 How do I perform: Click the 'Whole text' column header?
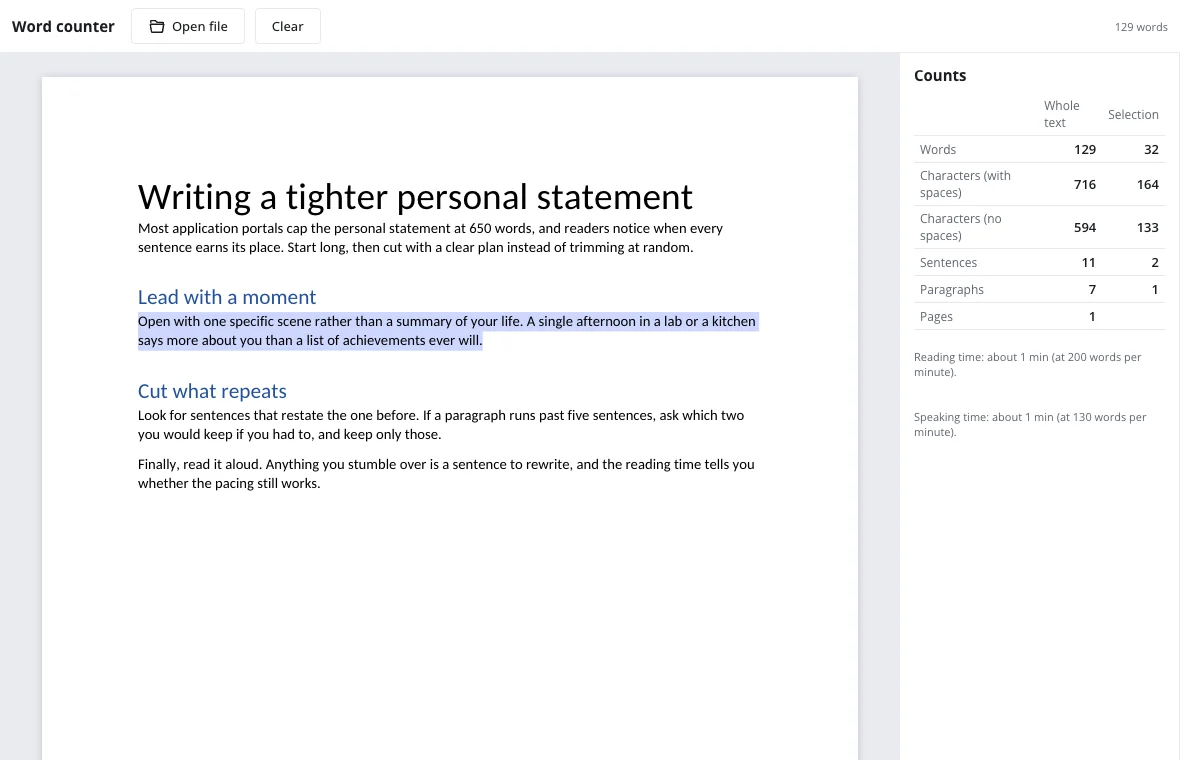(x=1061, y=114)
